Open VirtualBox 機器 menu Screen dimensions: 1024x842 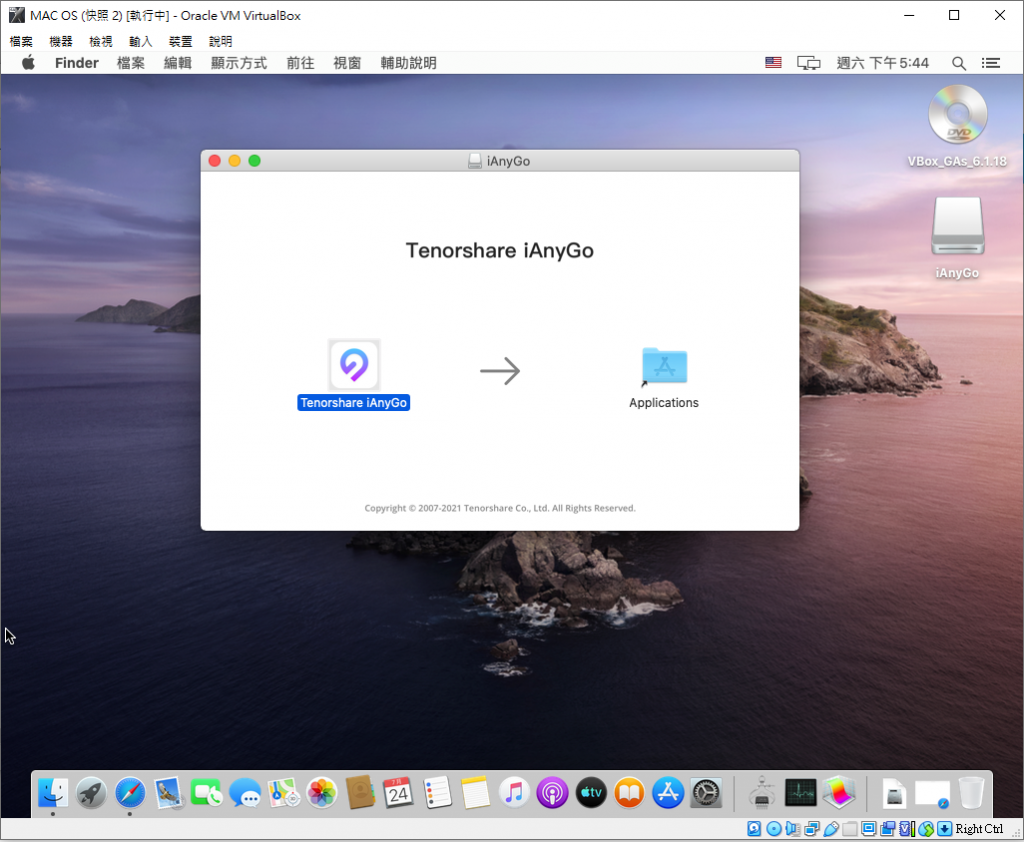(61, 41)
